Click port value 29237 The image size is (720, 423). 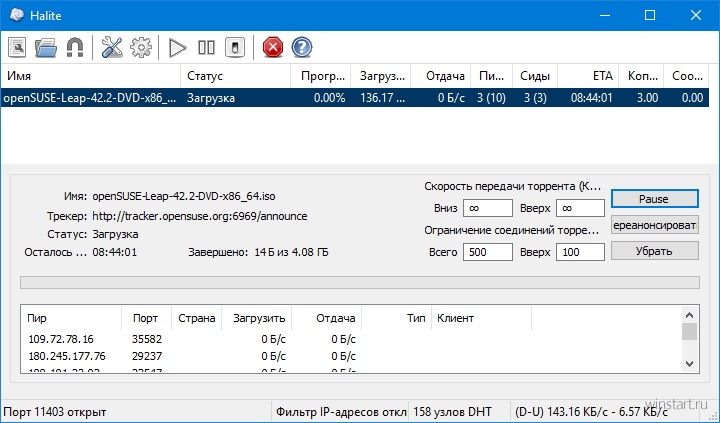(147, 356)
